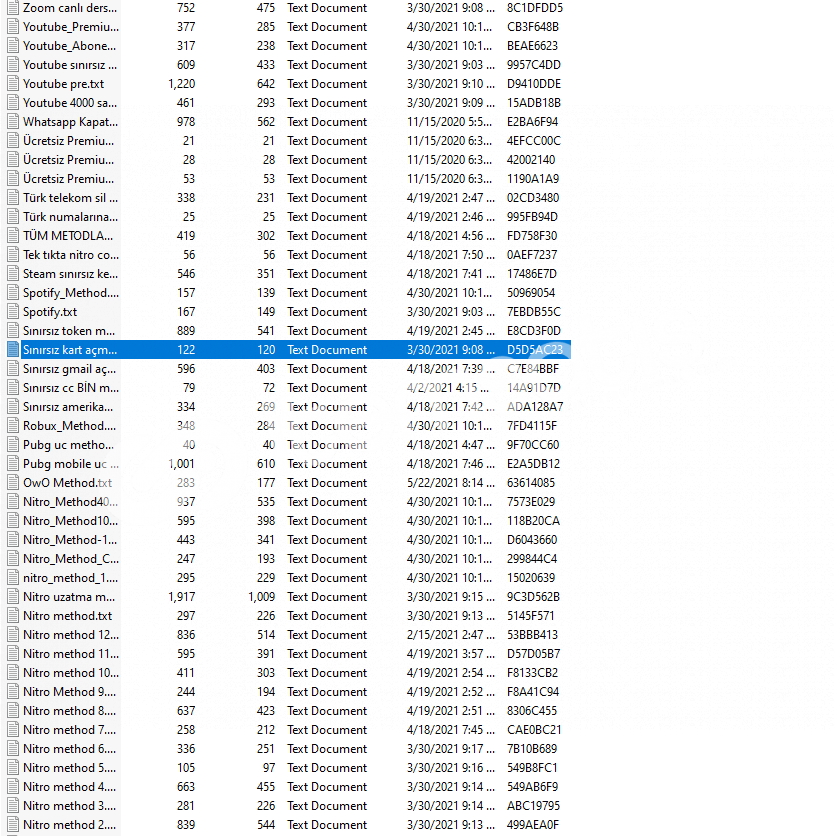Click the packed size value 1,009

tap(261, 597)
